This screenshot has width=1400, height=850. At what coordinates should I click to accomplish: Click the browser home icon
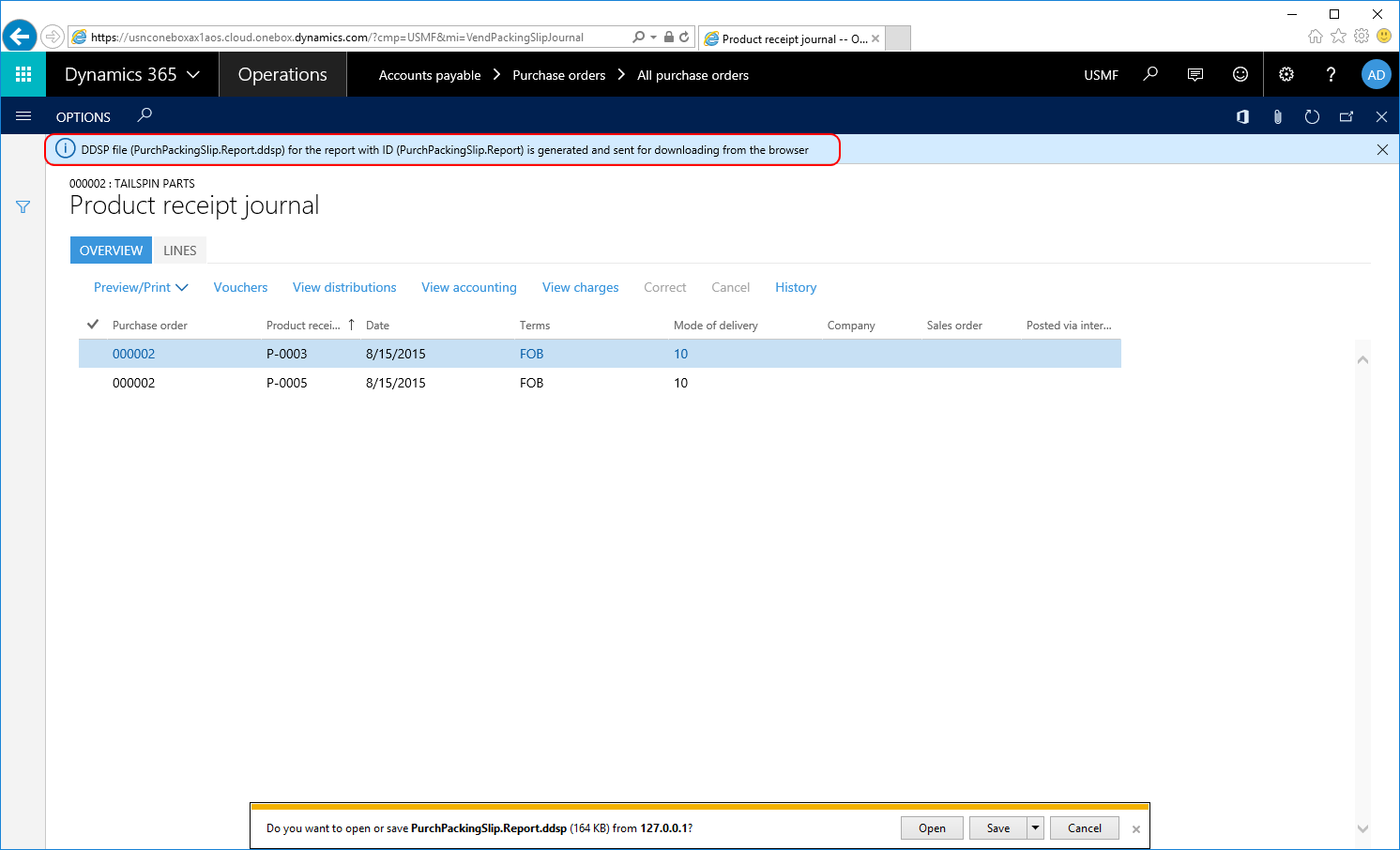(1316, 37)
